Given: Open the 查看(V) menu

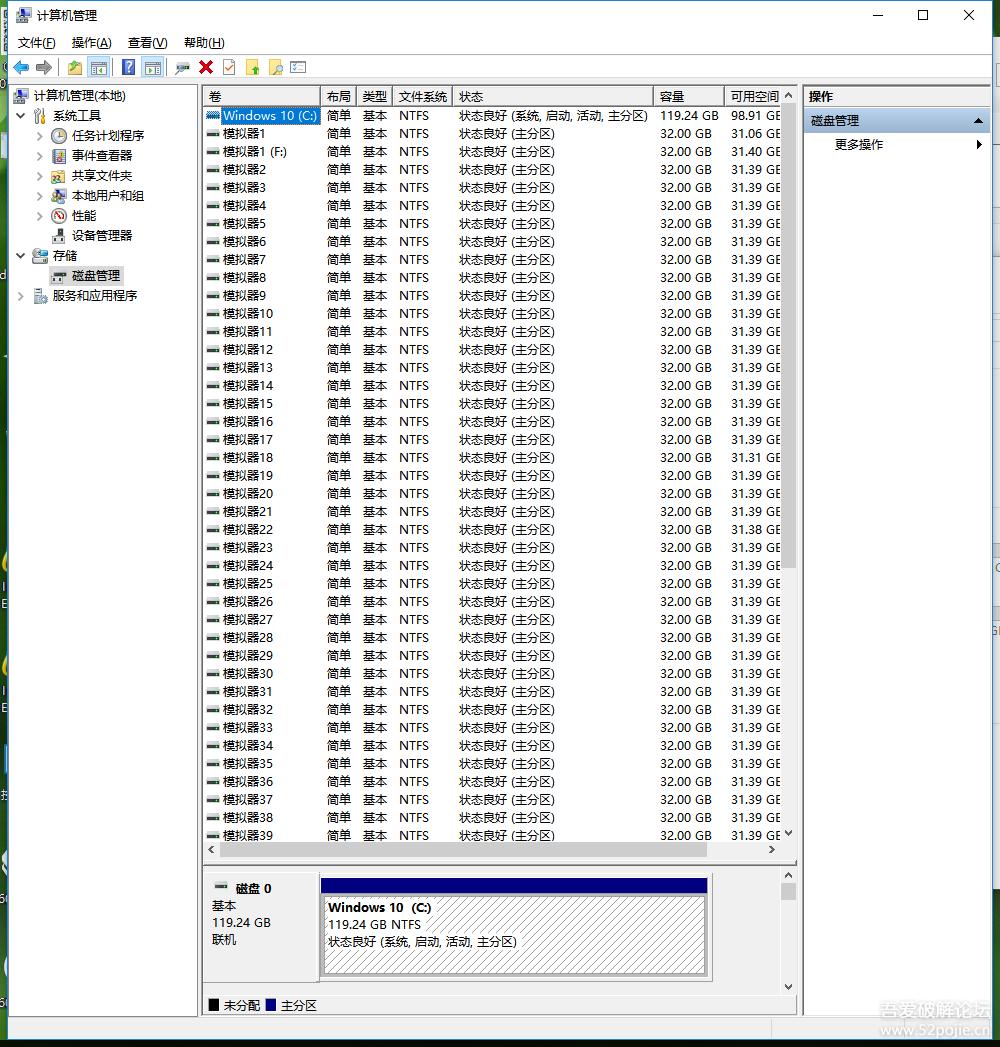Looking at the screenshot, I should click(x=147, y=42).
